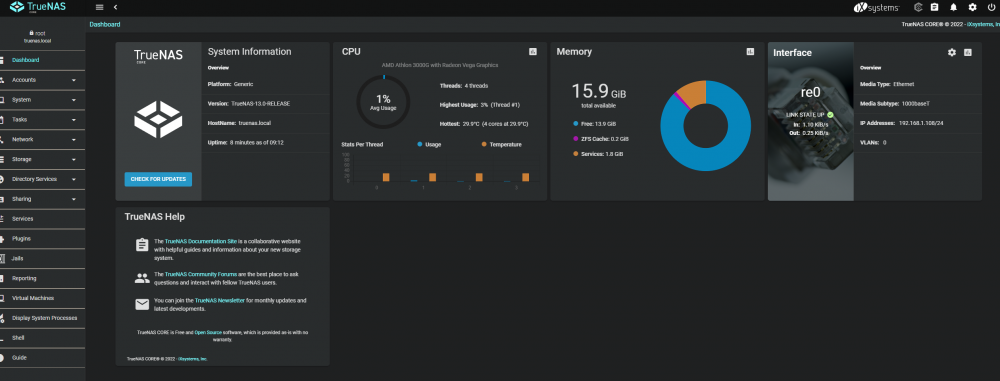
Task: Open Shell in the sidebar
Action: (x=42, y=338)
